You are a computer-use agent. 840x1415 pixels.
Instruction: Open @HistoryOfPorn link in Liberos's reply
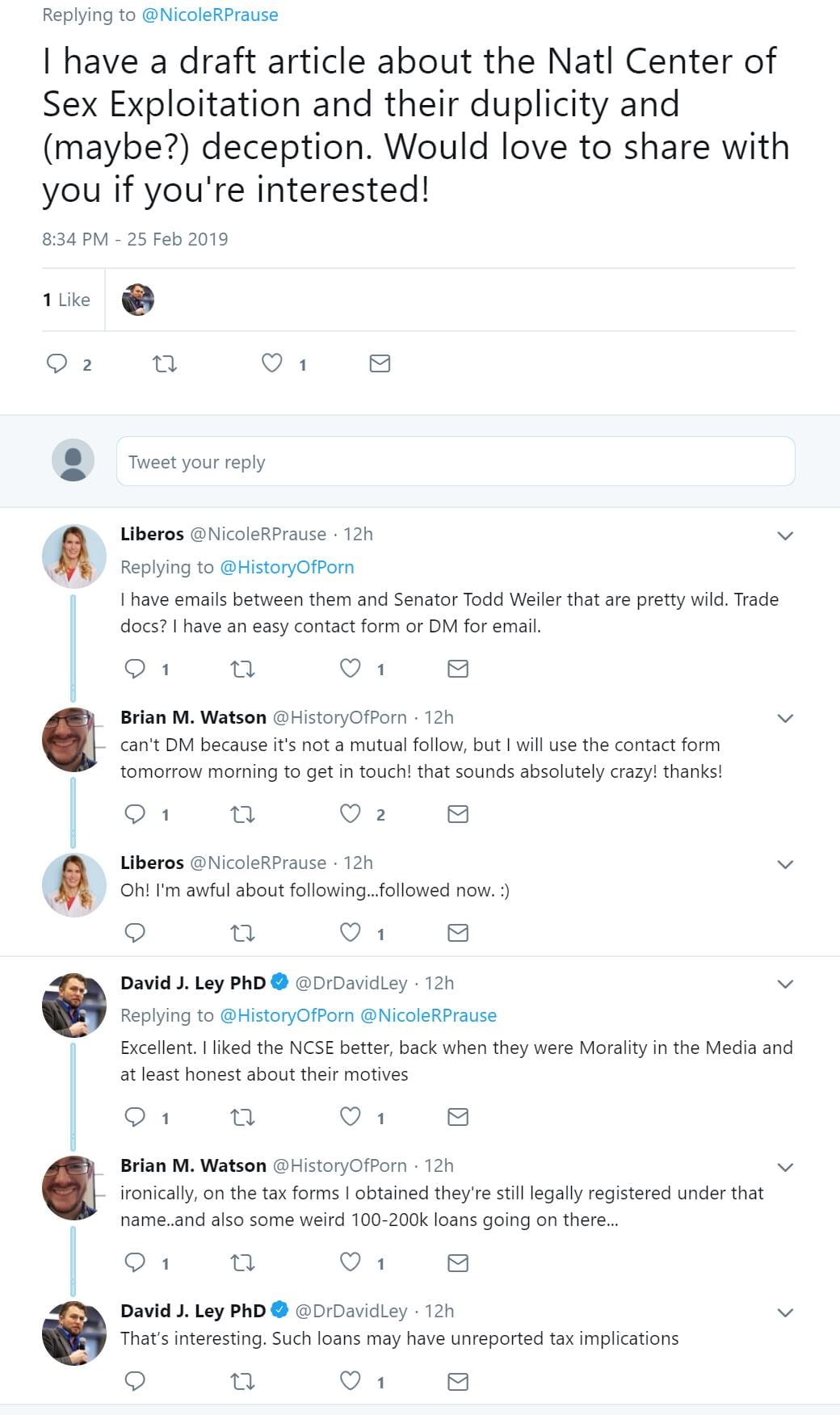click(287, 567)
